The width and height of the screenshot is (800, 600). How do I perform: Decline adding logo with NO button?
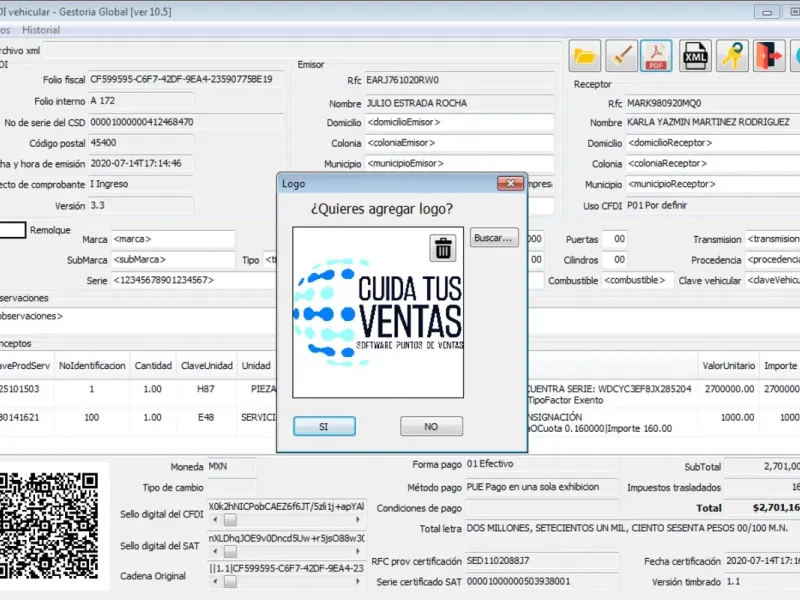(x=431, y=427)
